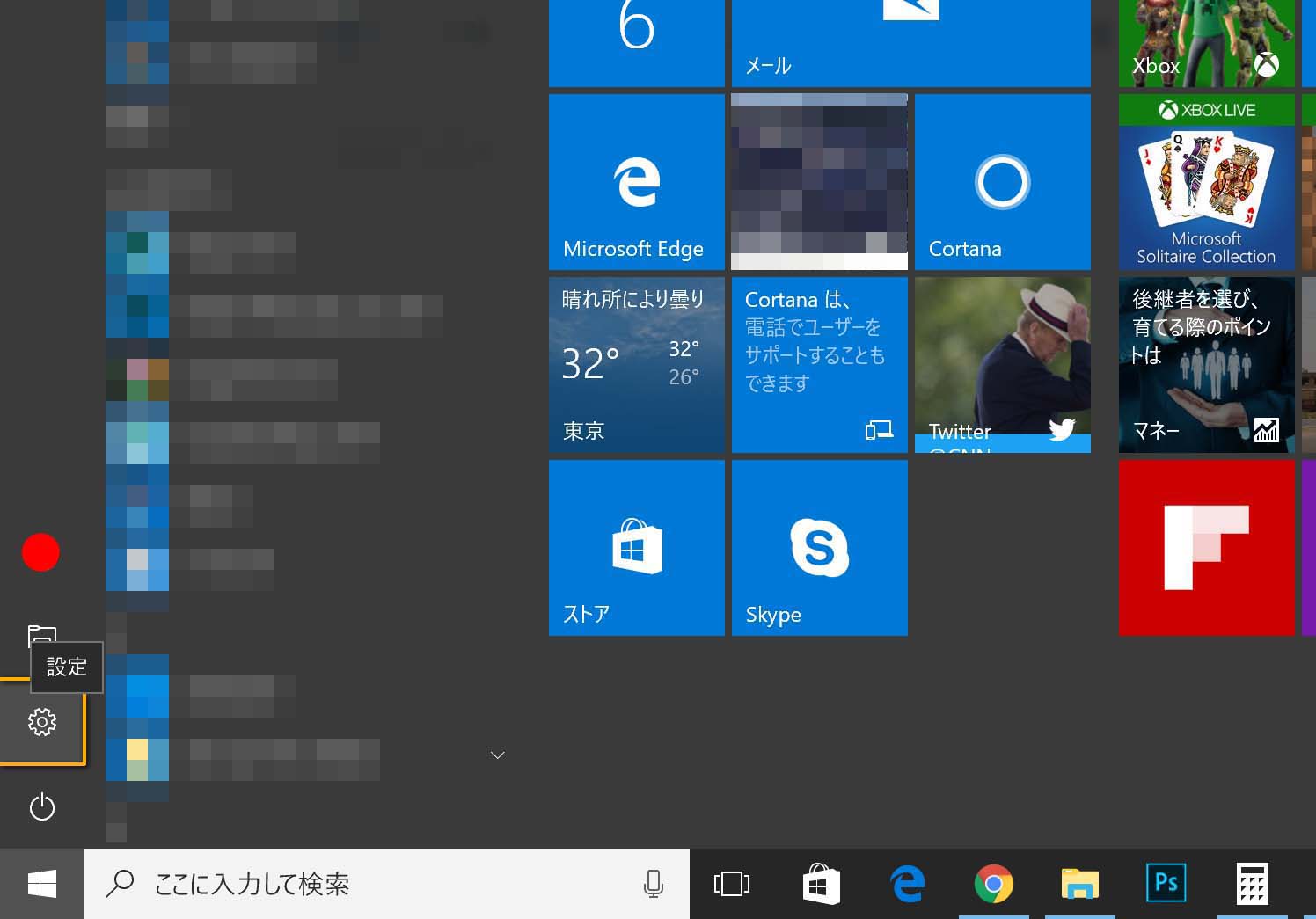Open the Skype tile
The height and width of the screenshot is (919, 1316).
pyautogui.click(x=820, y=548)
